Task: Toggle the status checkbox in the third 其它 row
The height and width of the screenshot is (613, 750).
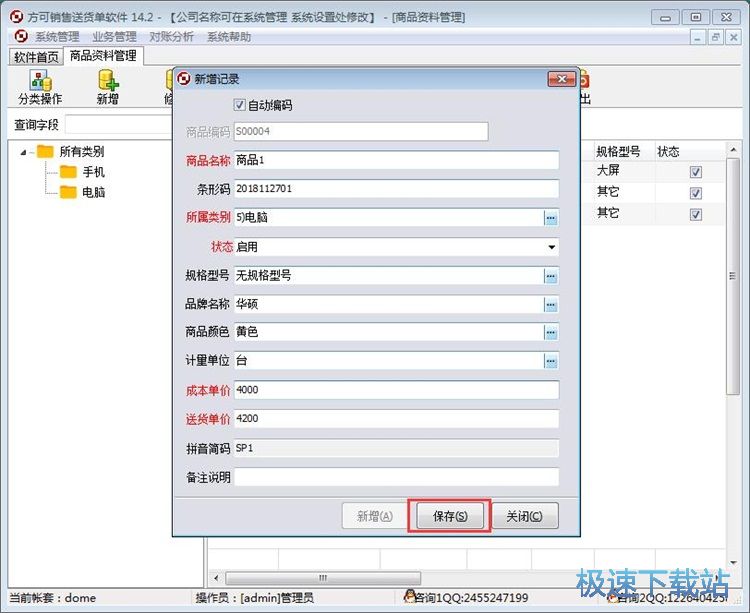Action: tap(696, 214)
